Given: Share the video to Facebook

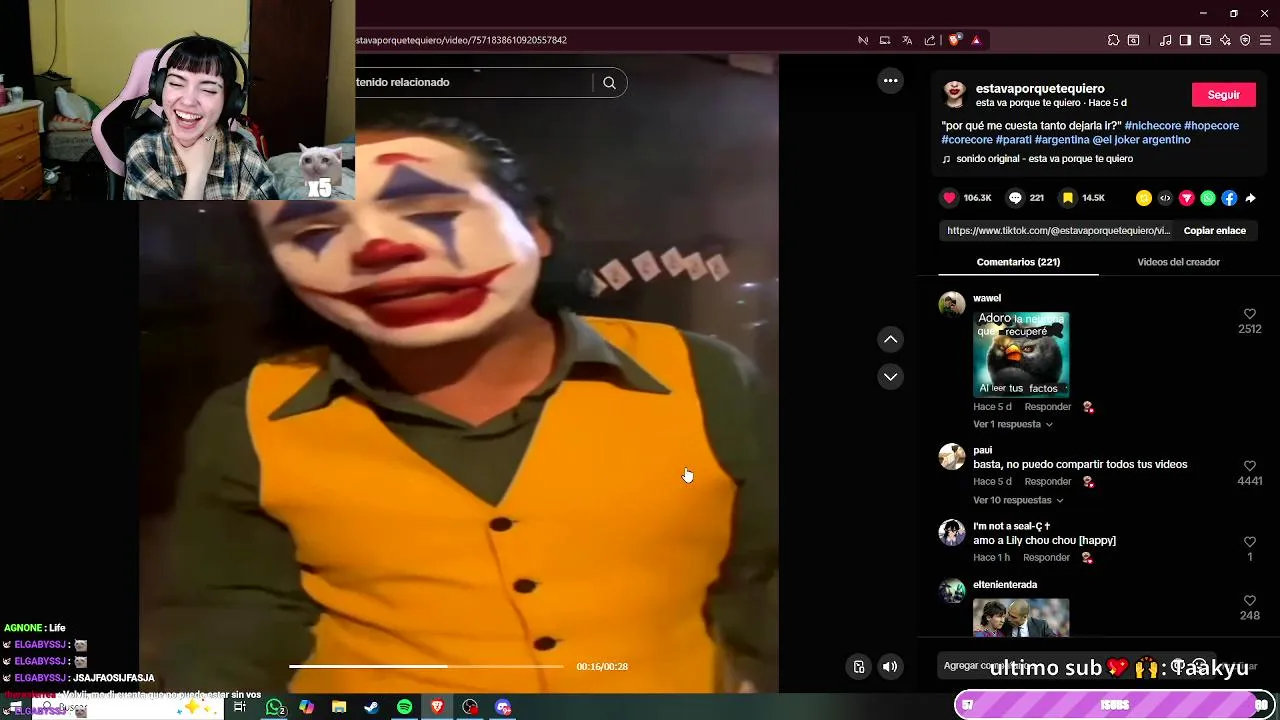Looking at the screenshot, I should click(x=1229, y=198).
